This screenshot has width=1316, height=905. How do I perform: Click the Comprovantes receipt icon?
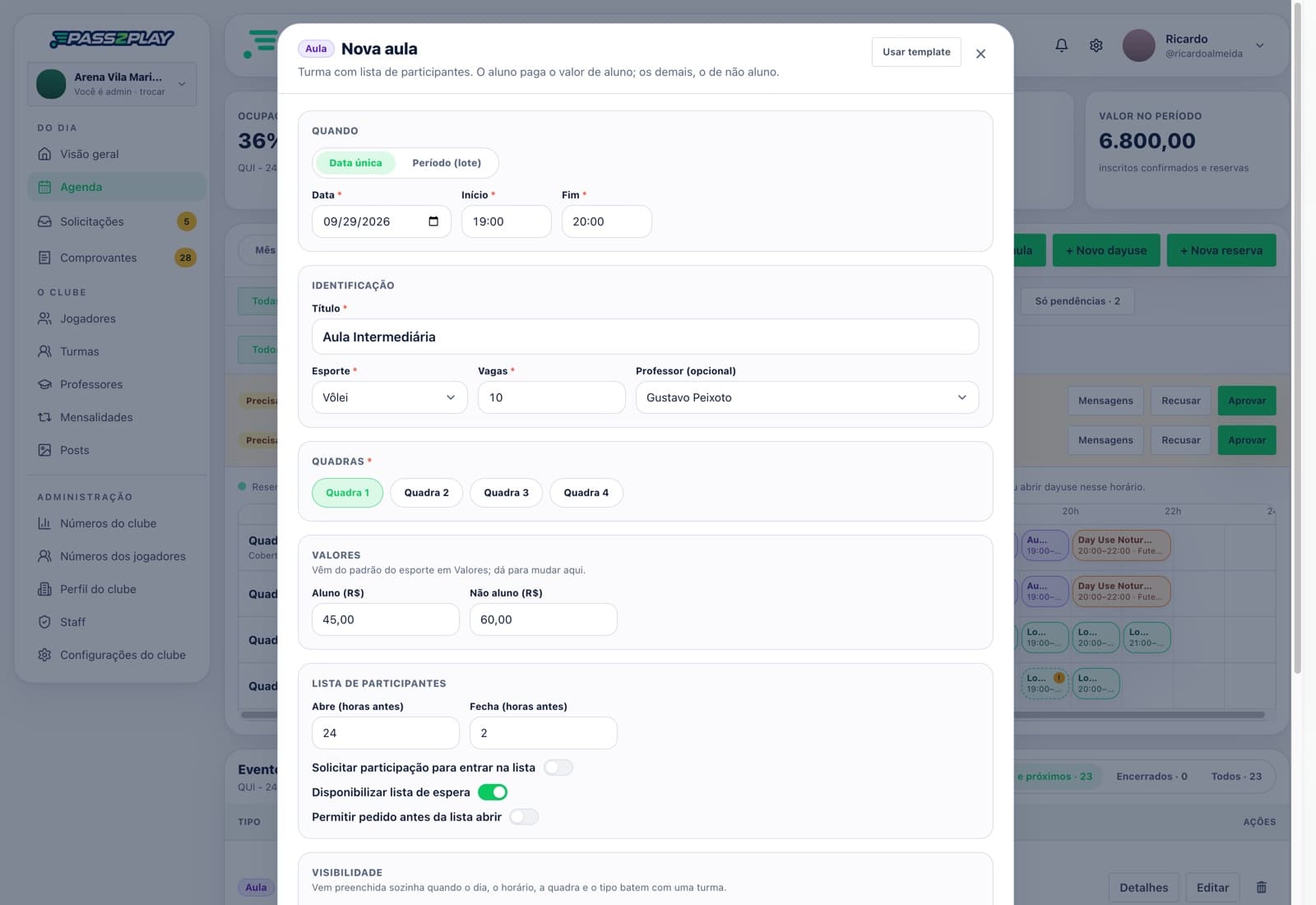pyautogui.click(x=44, y=258)
